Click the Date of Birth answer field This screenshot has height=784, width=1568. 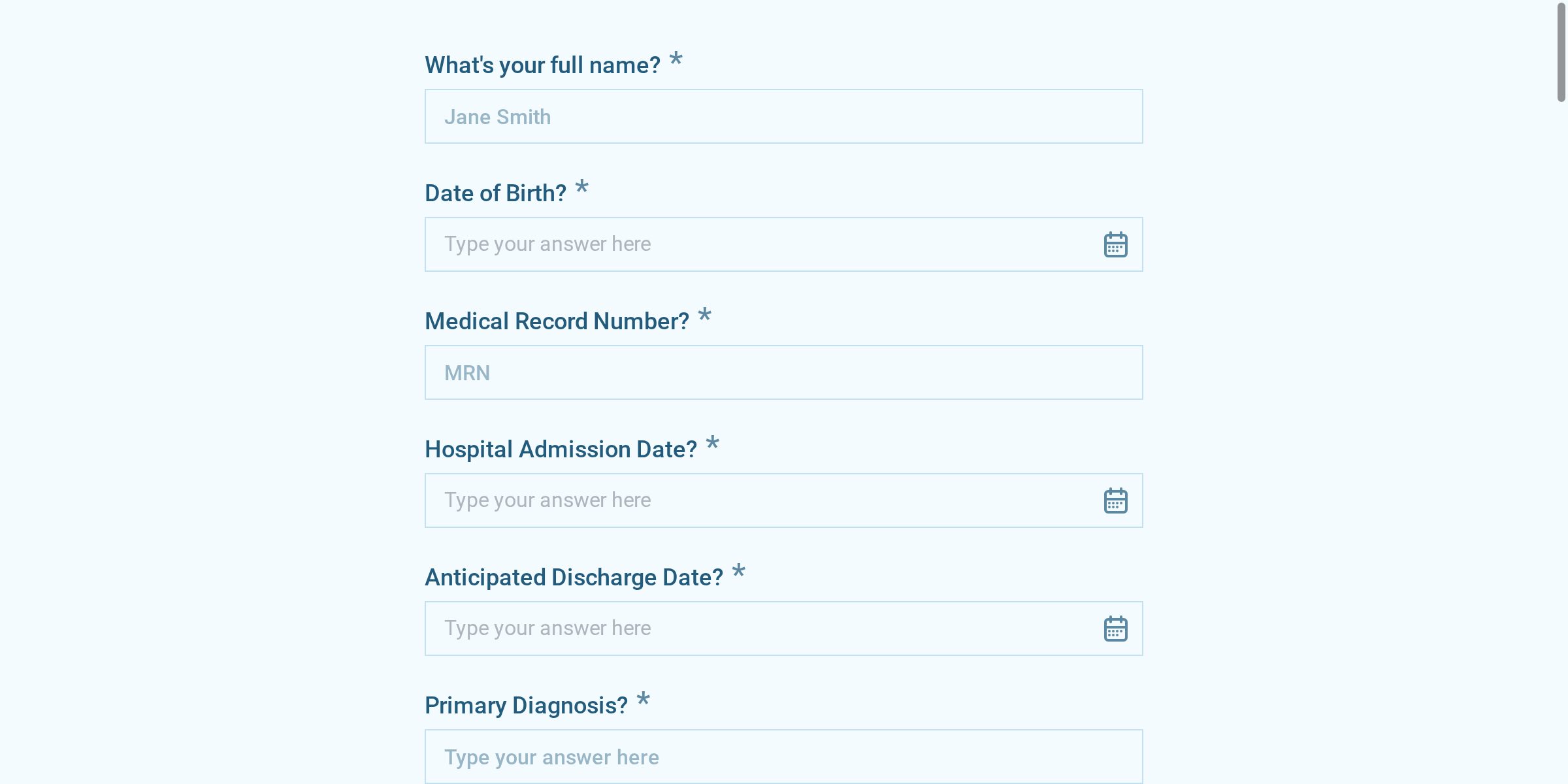(719, 244)
